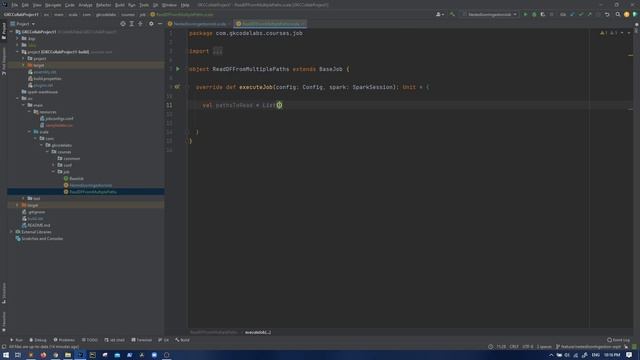Click Expand All icon in the Project panel header
640x360 pixels.
pyautogui.click(x=131, y=24)
